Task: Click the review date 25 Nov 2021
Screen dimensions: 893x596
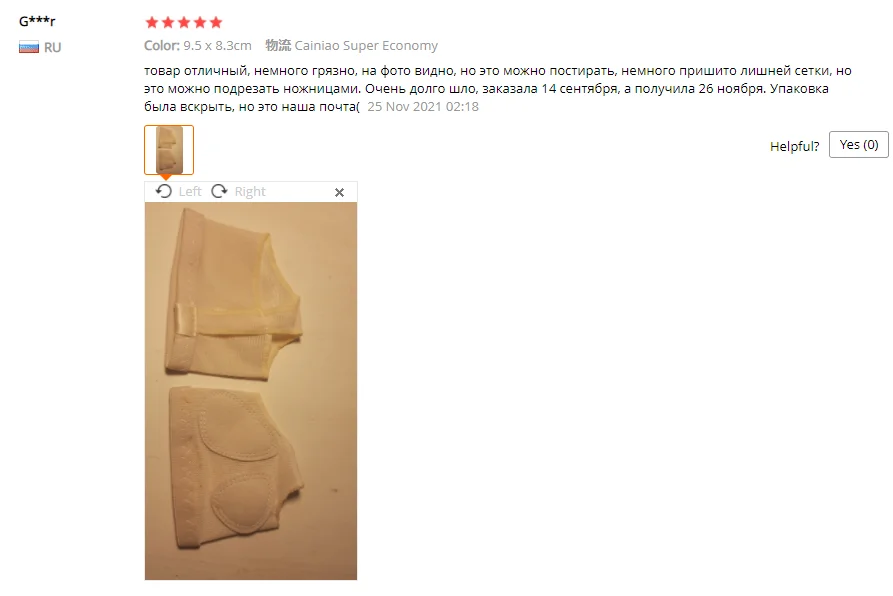Action: pyautogui.click(x=423, y=106)
